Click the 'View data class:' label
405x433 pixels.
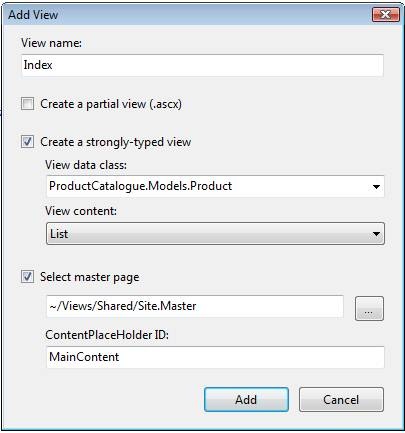pyautogui.click(x=86, y=165)
